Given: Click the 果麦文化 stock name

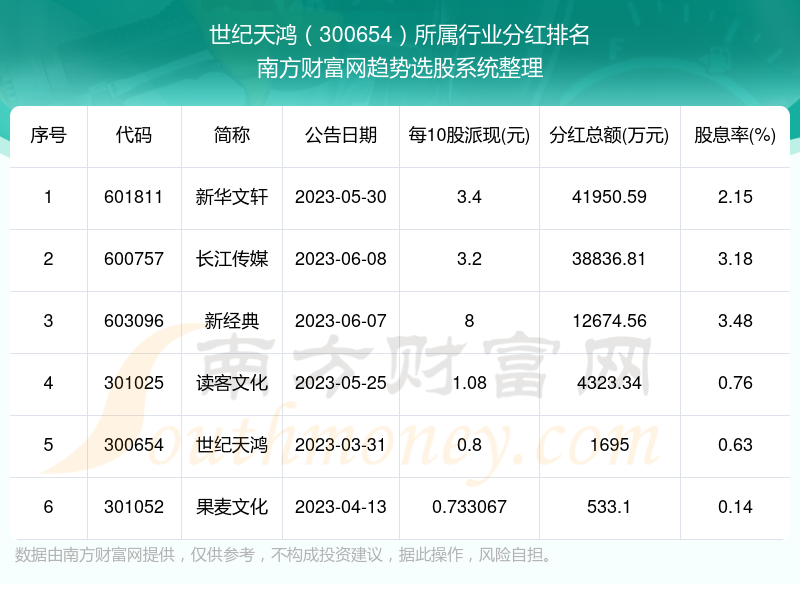Looking at the screenshot, I should pyautogui.click(x=232, y=507).
